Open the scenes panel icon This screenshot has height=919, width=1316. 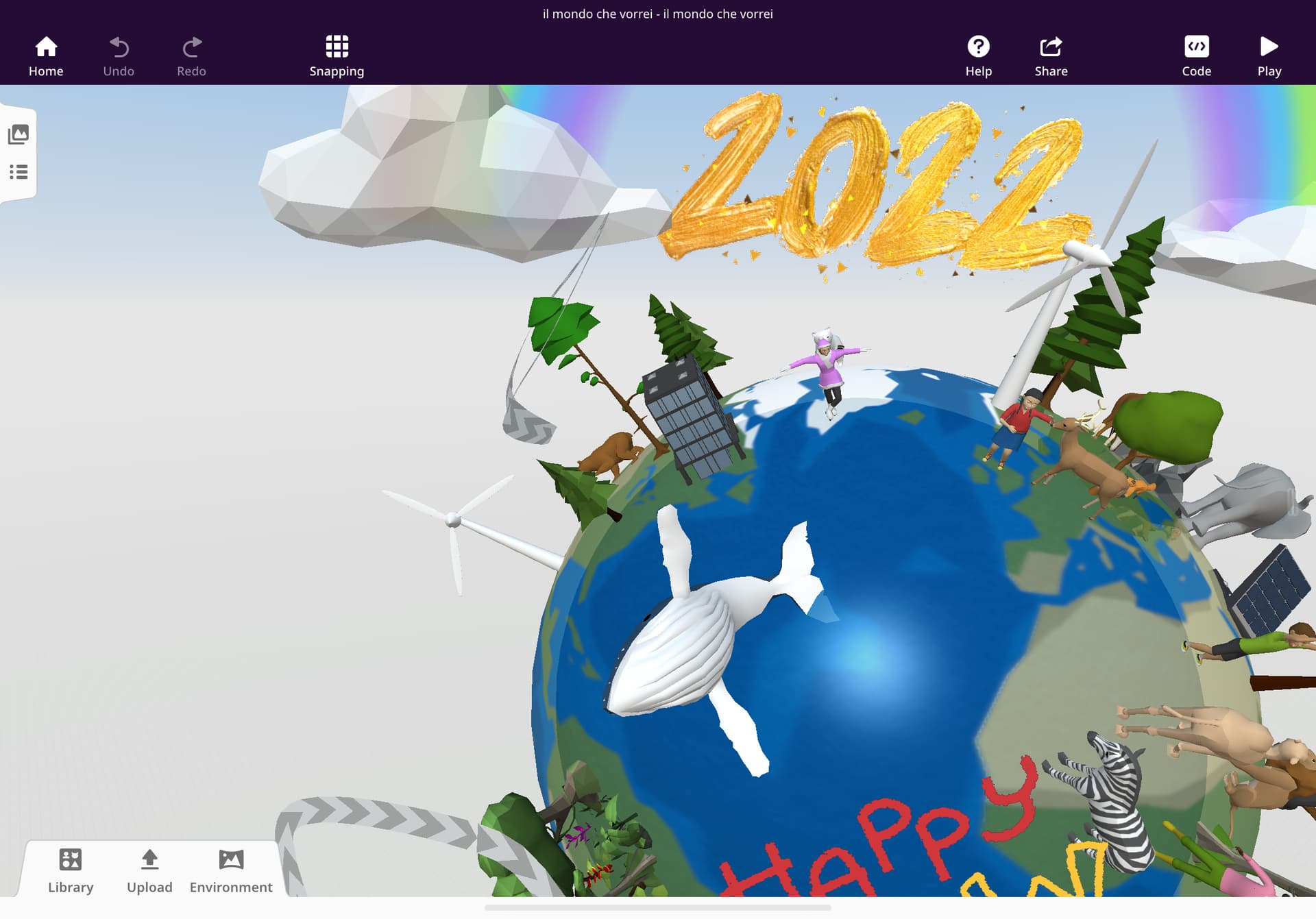[19, 134]
